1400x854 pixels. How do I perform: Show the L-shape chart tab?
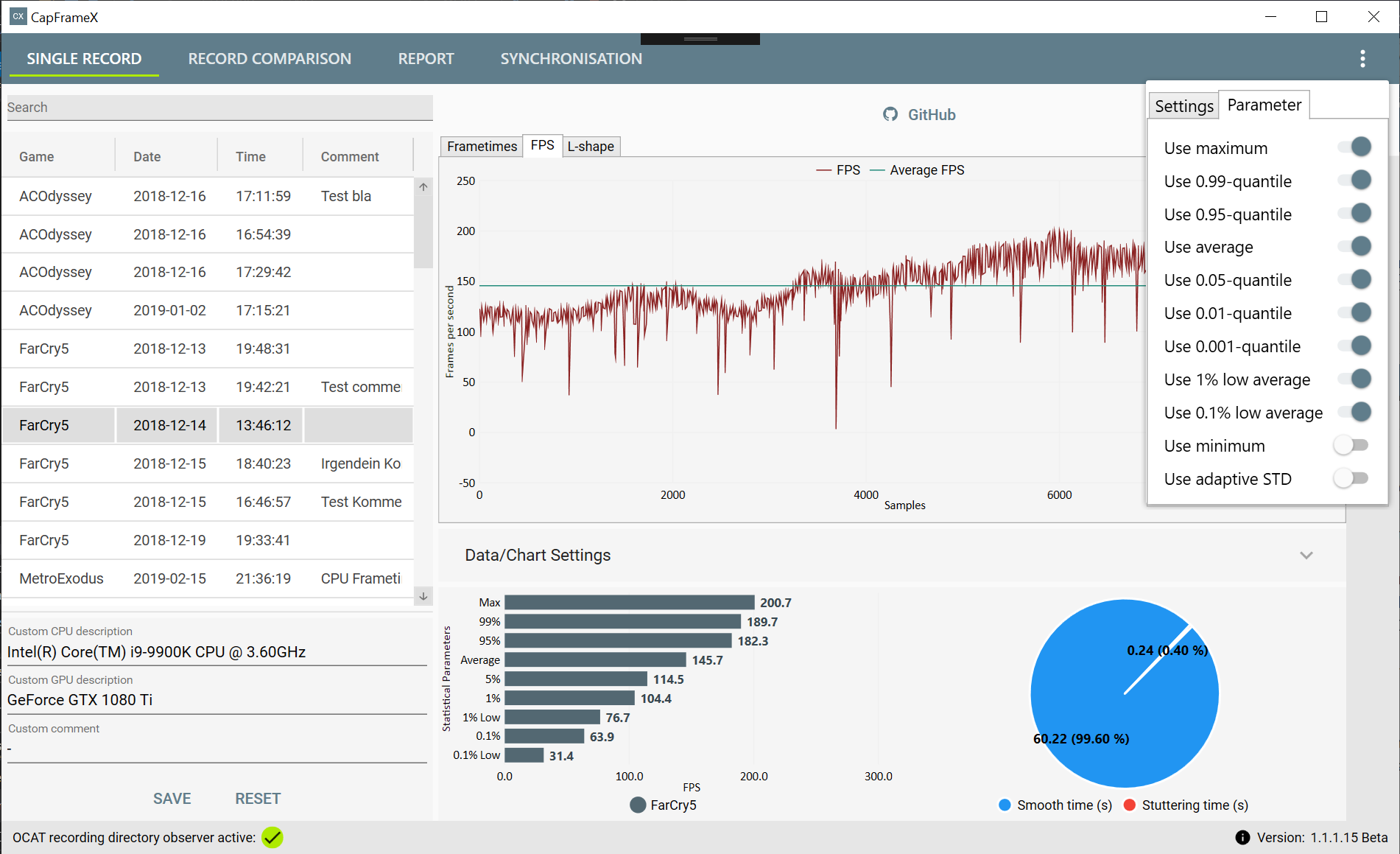pyautogui.click(x=591, y=146)
